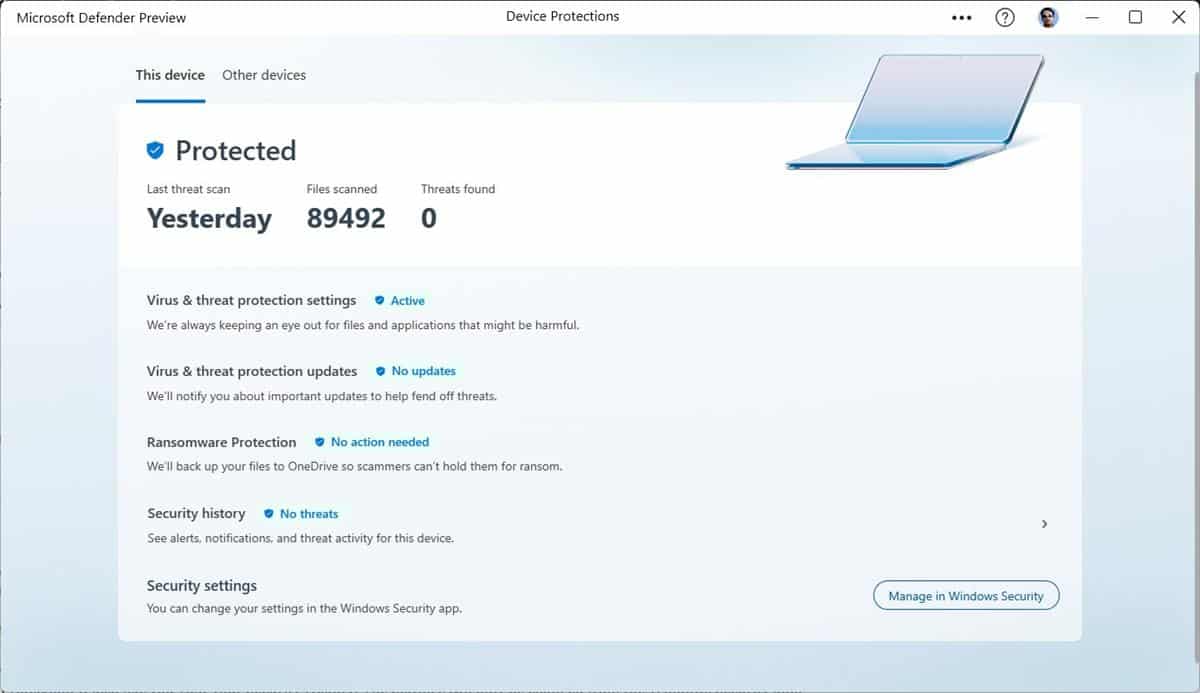Click the No updates status icon
The image size is (1200, 693).
pos(379,371)
